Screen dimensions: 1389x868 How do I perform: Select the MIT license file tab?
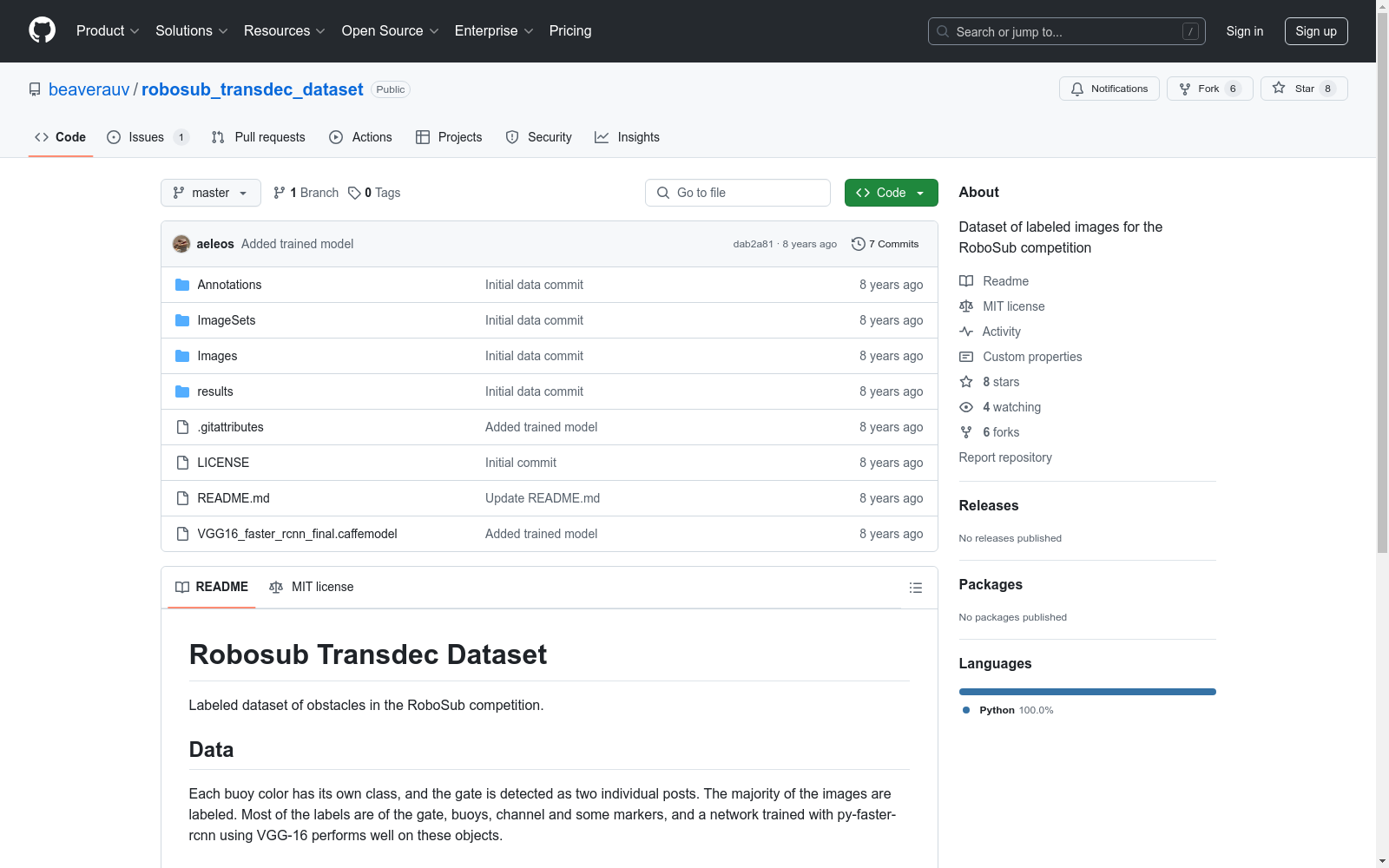pyautogui.click(x=312, y=587)
